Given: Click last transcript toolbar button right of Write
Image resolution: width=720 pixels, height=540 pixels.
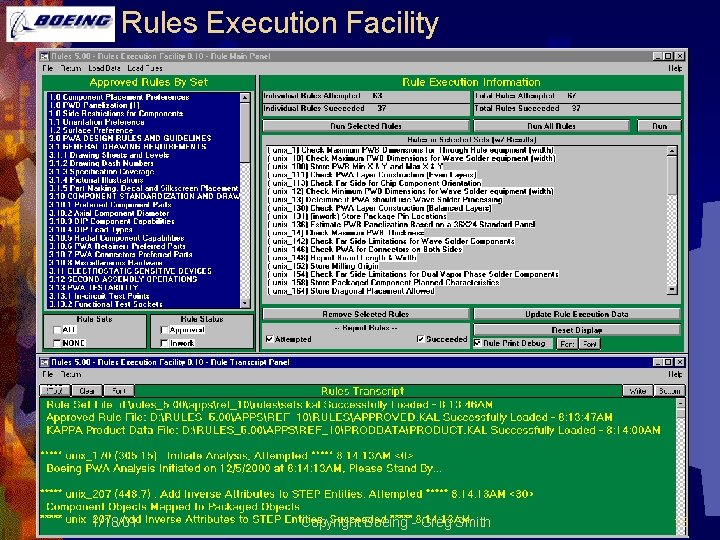Looking at the screenshot, I should tap(669, 391).
